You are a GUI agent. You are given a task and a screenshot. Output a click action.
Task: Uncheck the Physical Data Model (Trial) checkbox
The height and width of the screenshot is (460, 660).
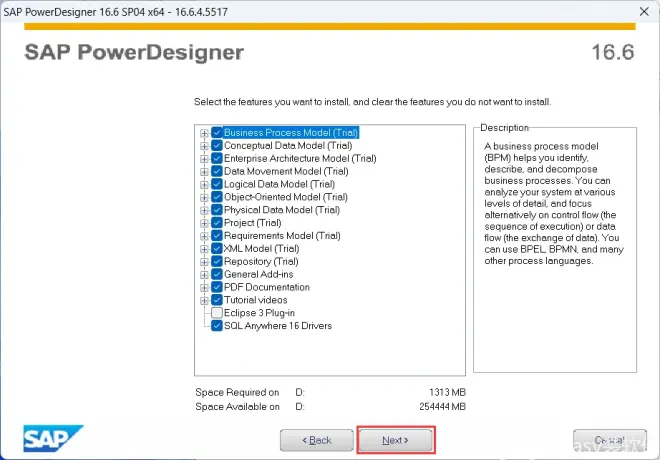pos(217,210)
